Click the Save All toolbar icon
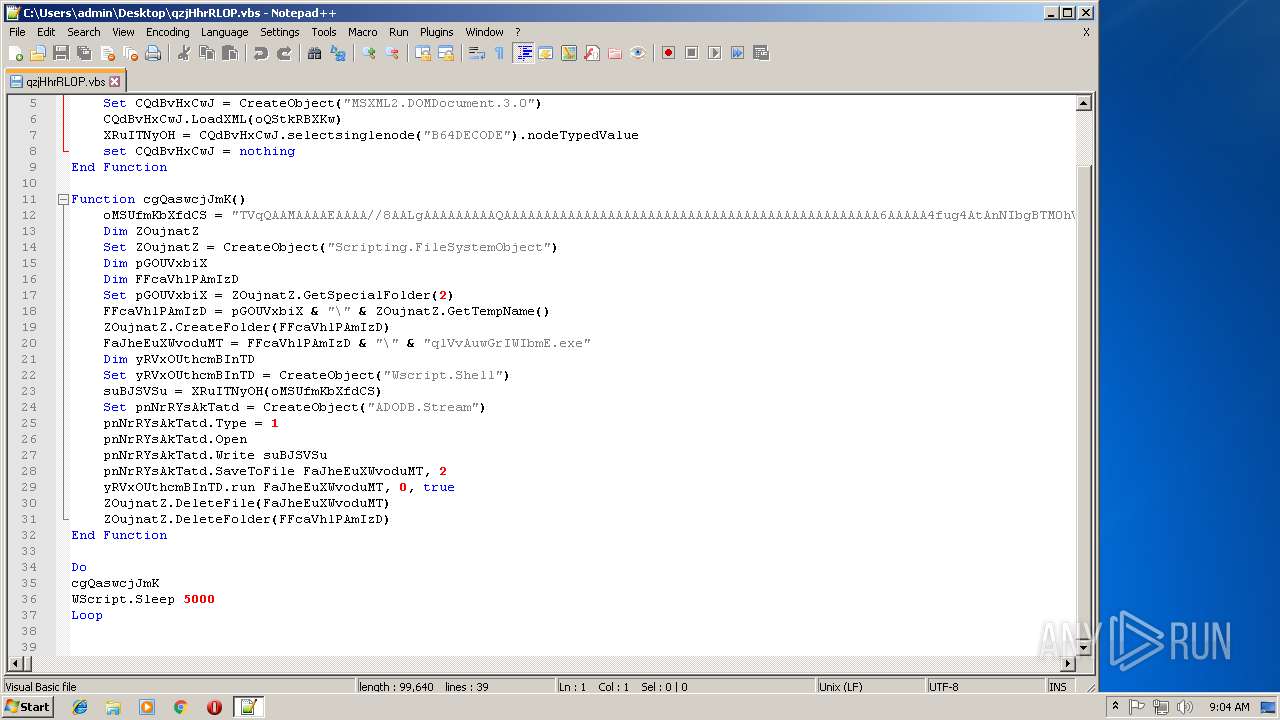The height and width of the screenshot is (720, 1280). 84,53
